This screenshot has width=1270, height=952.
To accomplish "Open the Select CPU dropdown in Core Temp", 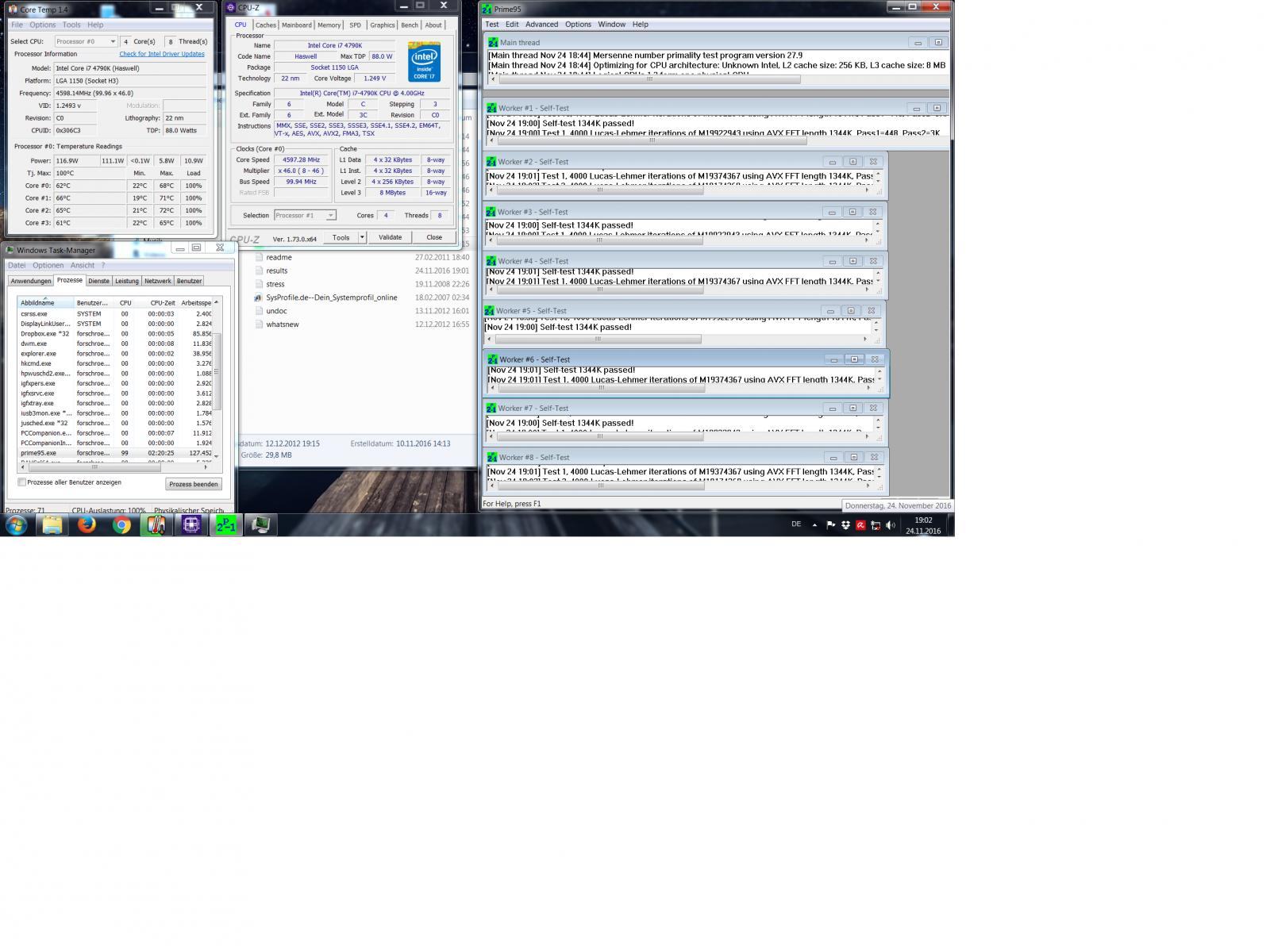I will tap(86, 41).
